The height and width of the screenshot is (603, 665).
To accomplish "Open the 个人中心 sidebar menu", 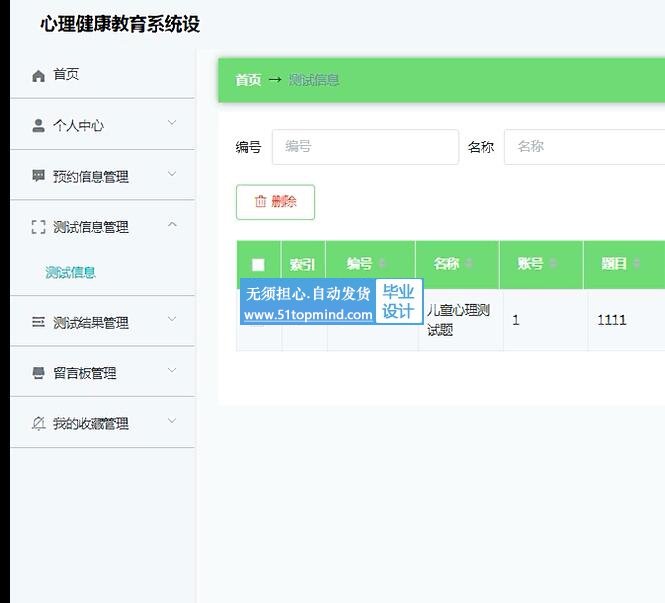I will [103, 125].
